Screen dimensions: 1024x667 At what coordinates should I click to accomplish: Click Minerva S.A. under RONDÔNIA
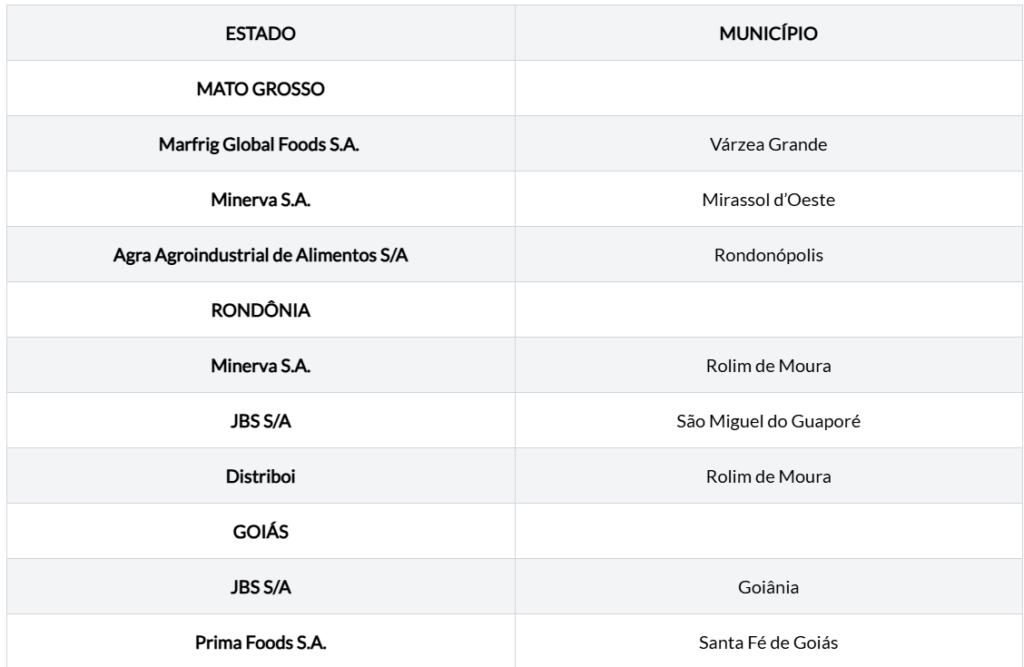pyautogui.click(x=261, y=366)
